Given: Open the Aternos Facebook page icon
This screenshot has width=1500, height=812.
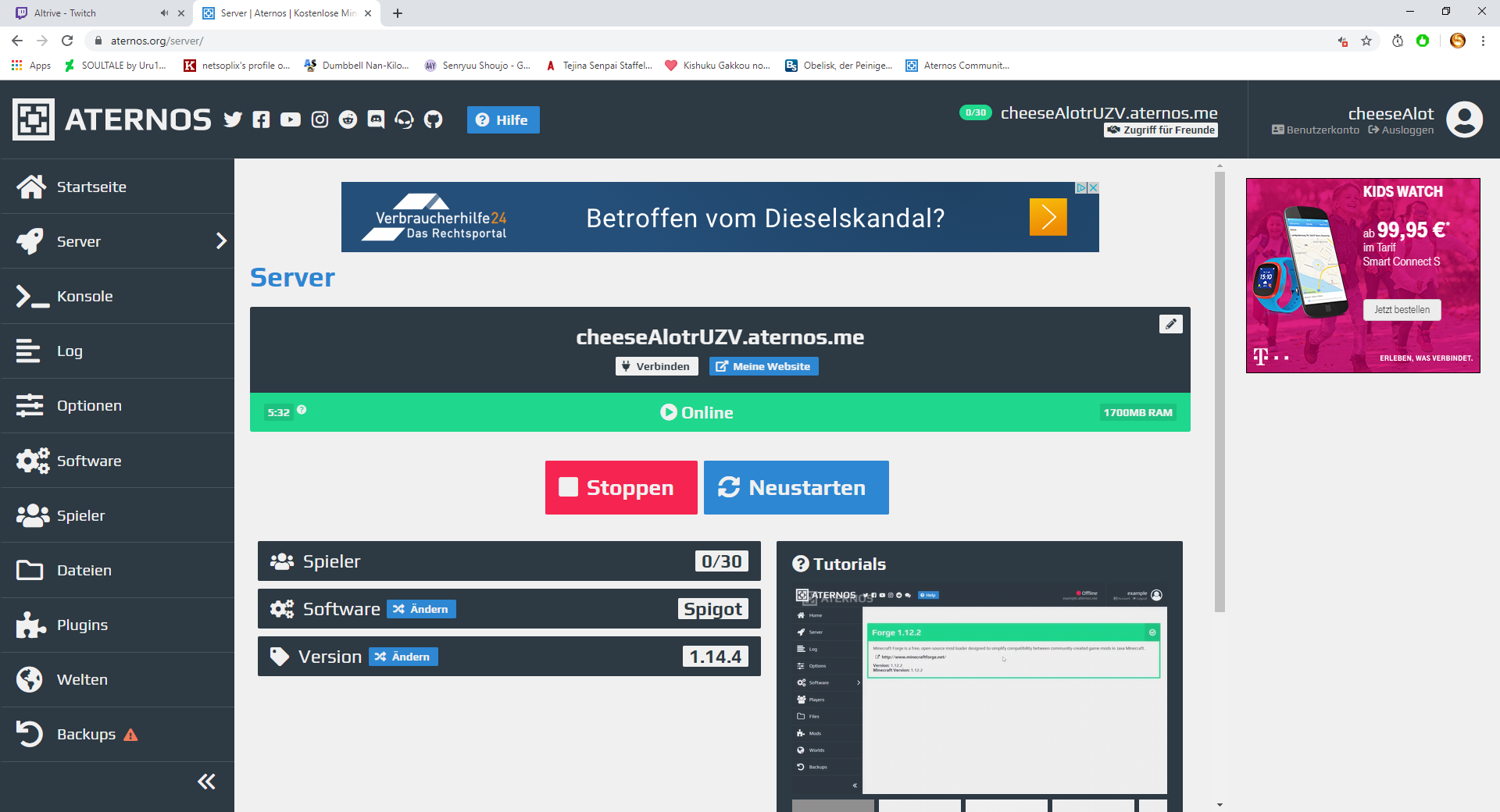Looking at the screenshot, I should (261, 119).
